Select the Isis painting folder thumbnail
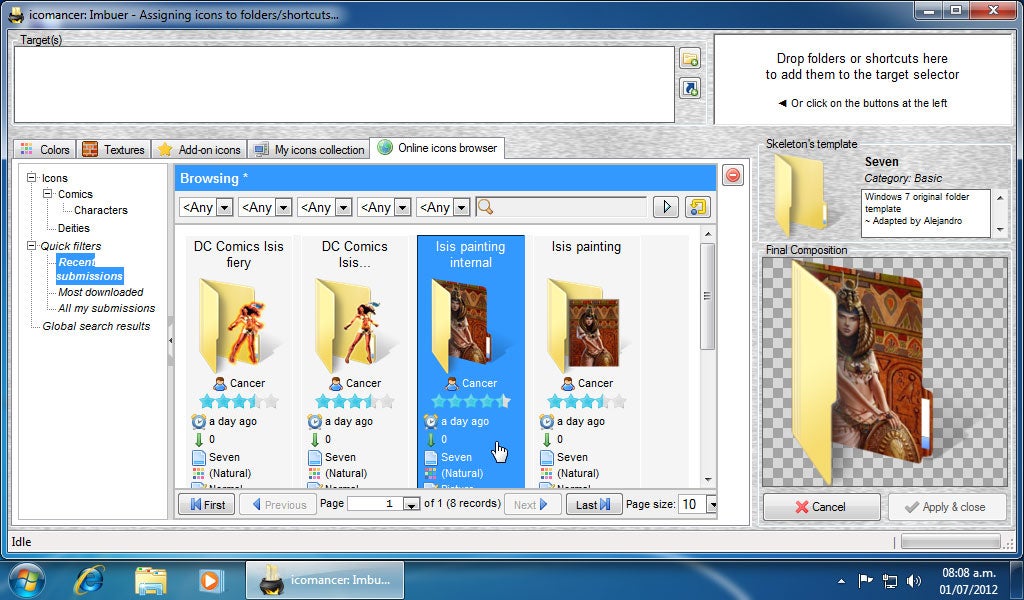 click(x=586, y=324)
